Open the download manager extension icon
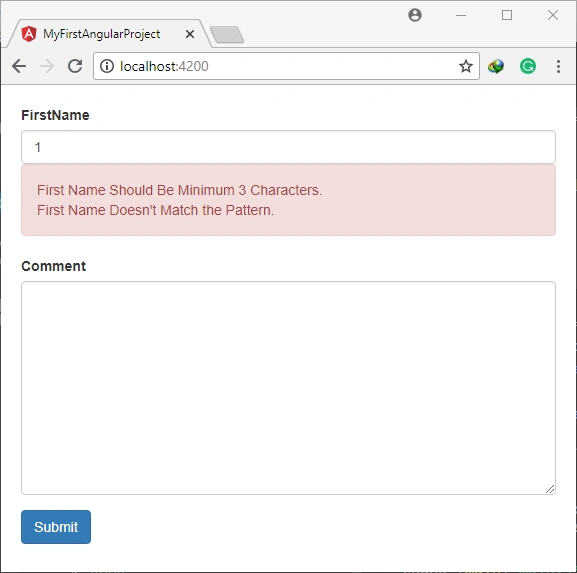 point(496,67)
